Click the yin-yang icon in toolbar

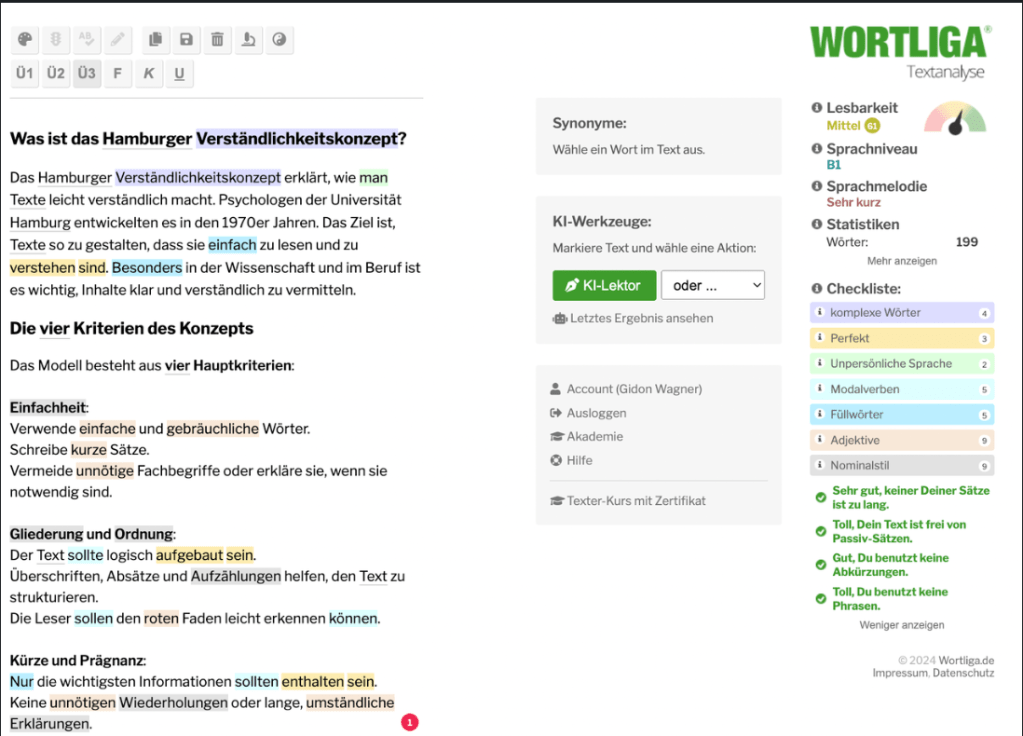tap(279, 40)
